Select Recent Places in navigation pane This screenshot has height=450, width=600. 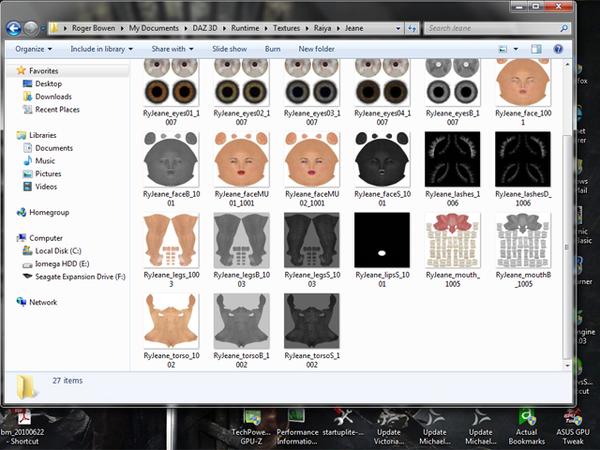57,109
